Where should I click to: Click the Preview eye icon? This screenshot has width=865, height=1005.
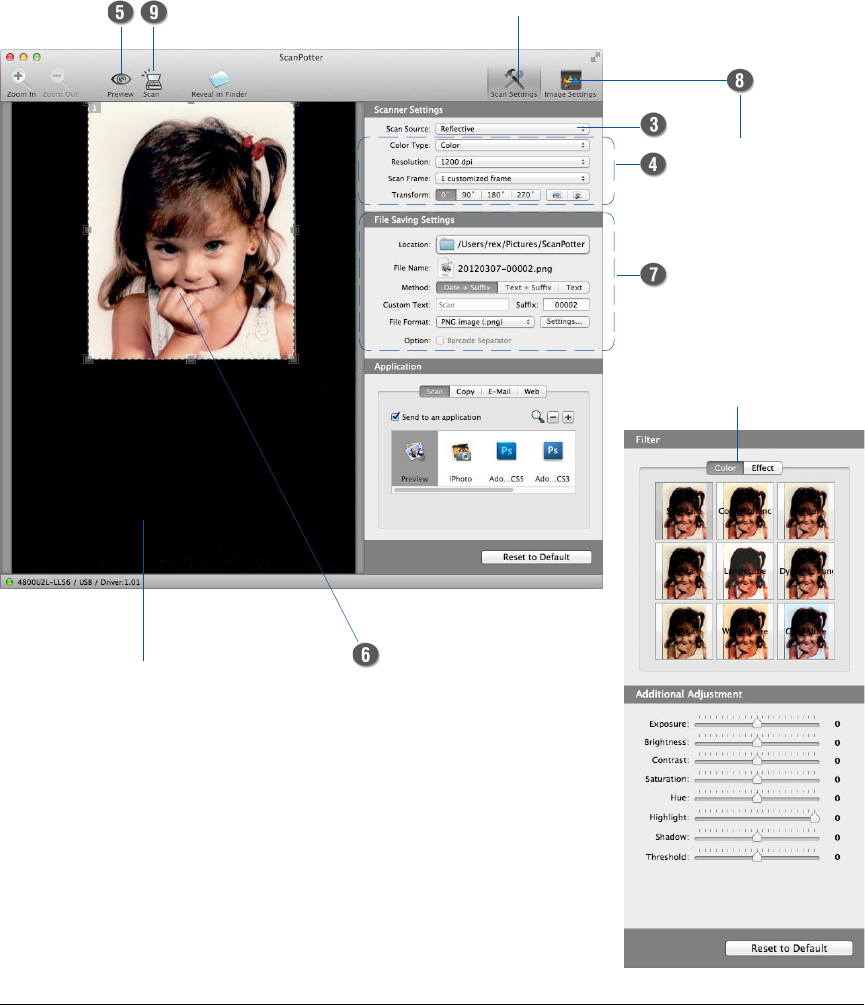tap(120, 78)
